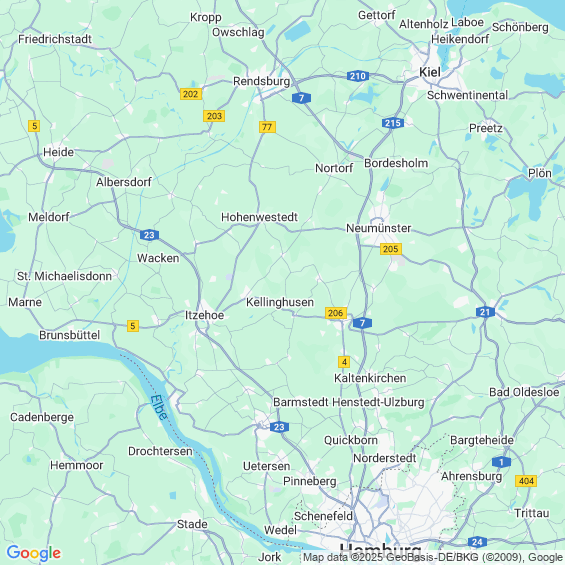
Task: Click the yellow 77 road marker
Action: [267, 127]
